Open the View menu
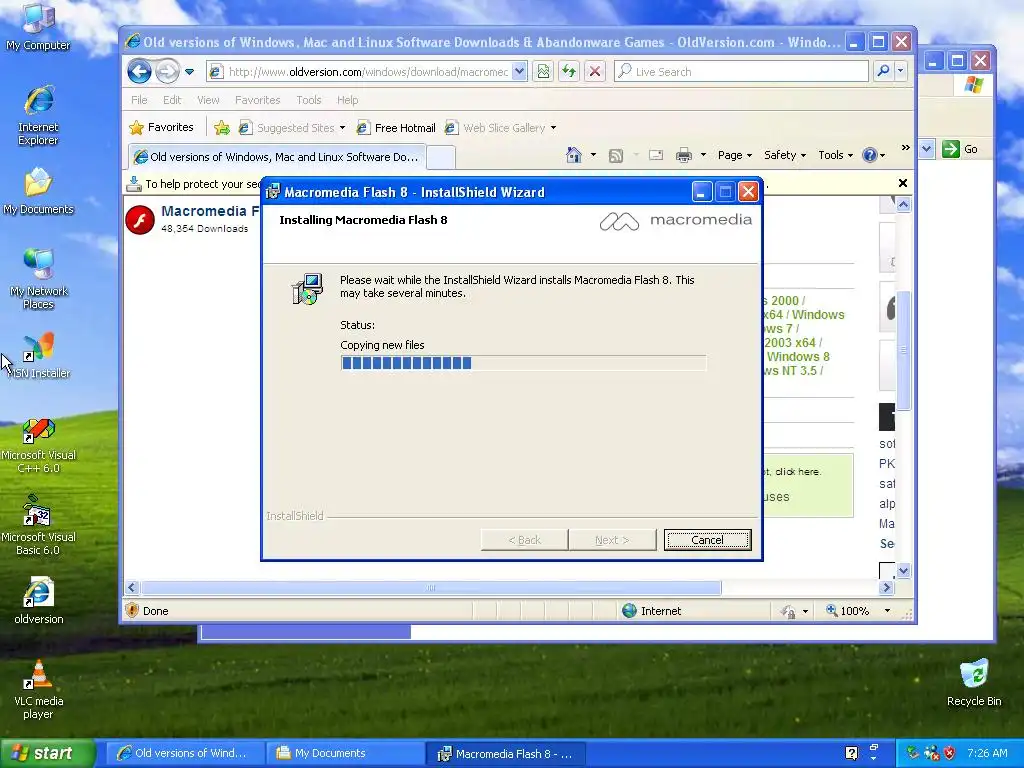The image size is (1024, 768). pos(208,100)
